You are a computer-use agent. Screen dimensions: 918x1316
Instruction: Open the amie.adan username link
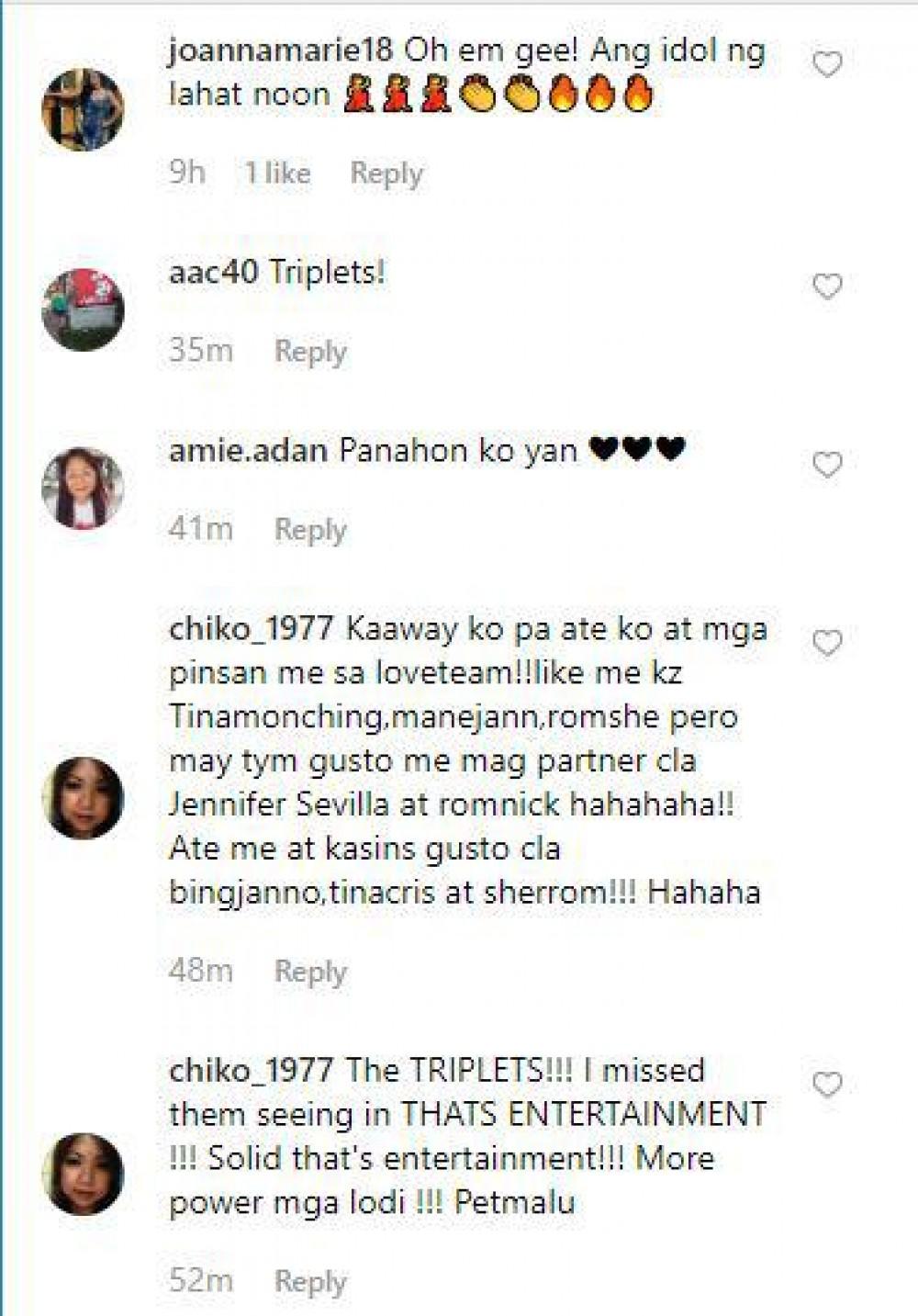click(248, 451)
